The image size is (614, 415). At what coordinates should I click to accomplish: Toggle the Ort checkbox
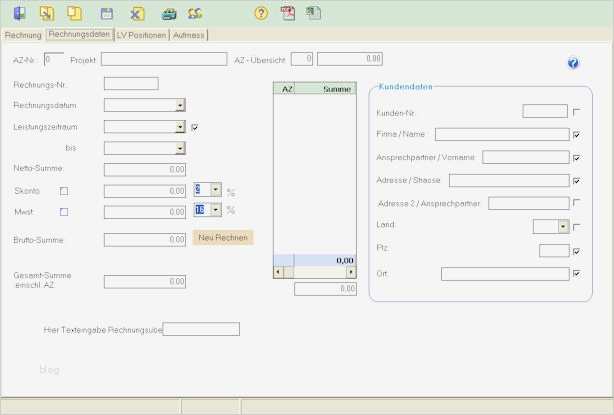576,273
